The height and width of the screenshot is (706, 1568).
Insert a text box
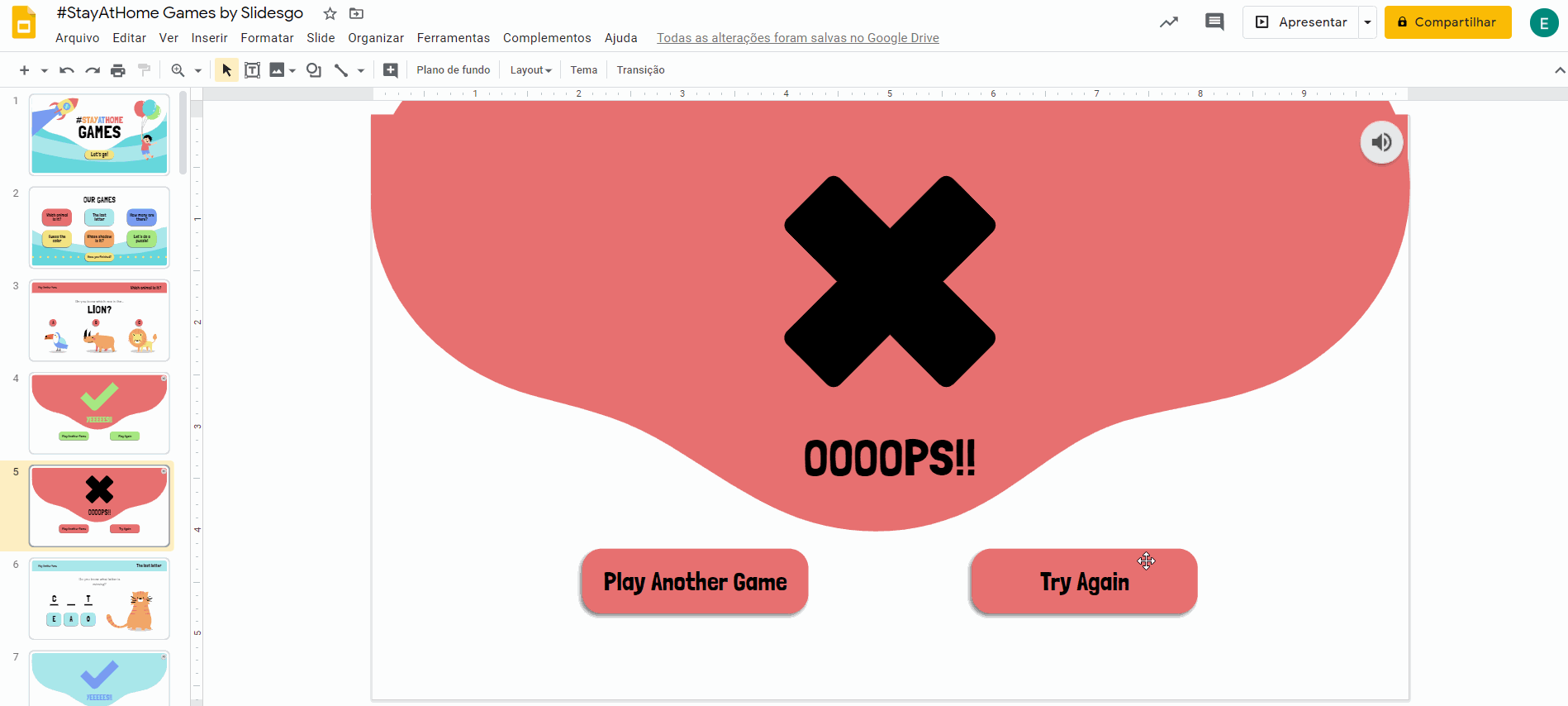[x=253, y=70]
